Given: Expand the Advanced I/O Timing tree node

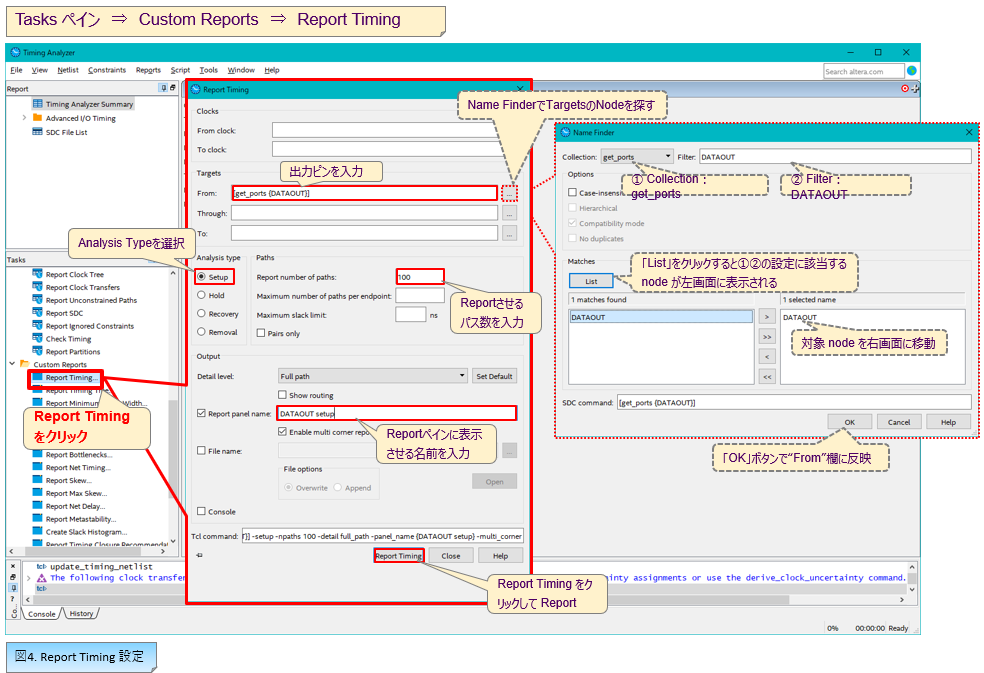Looking at the screenshot, I should pyautogui.click(x=23, y=118).
